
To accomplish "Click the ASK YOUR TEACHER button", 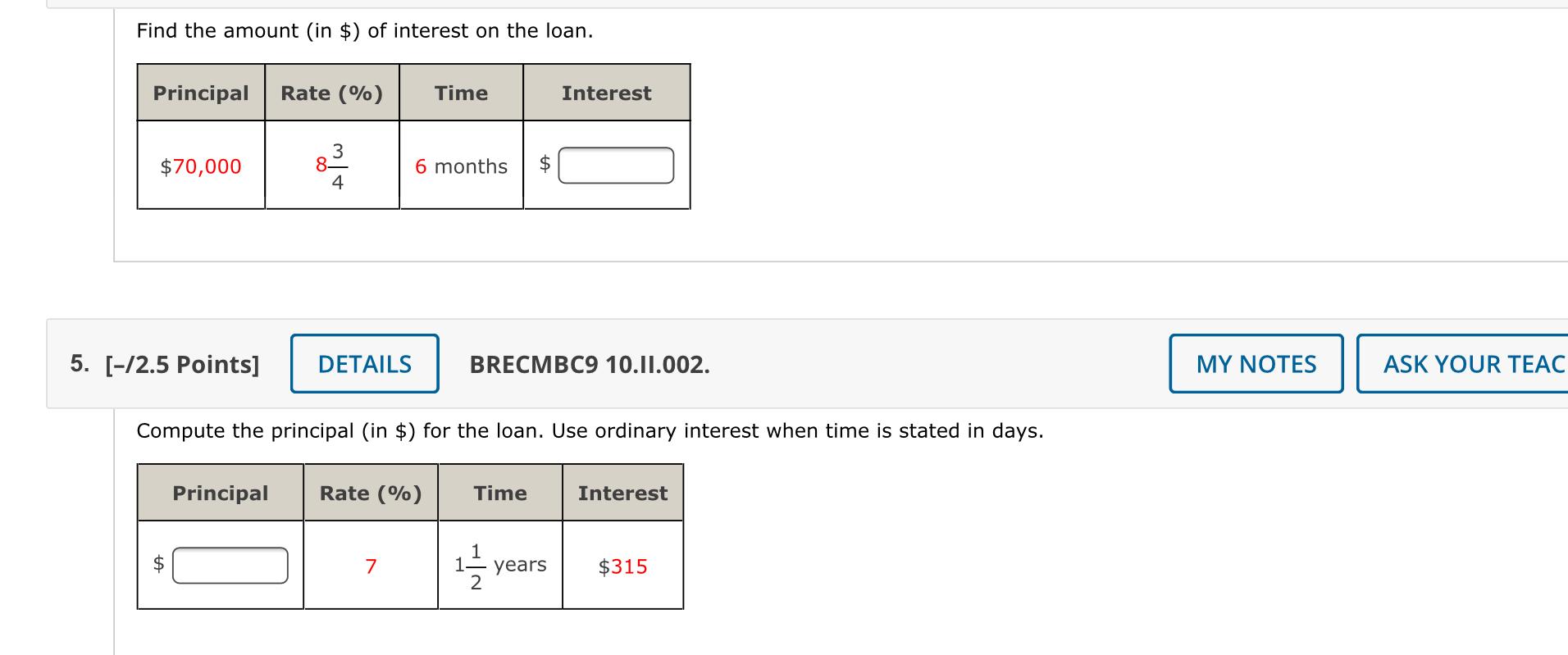I will (x=1476, y=364).
